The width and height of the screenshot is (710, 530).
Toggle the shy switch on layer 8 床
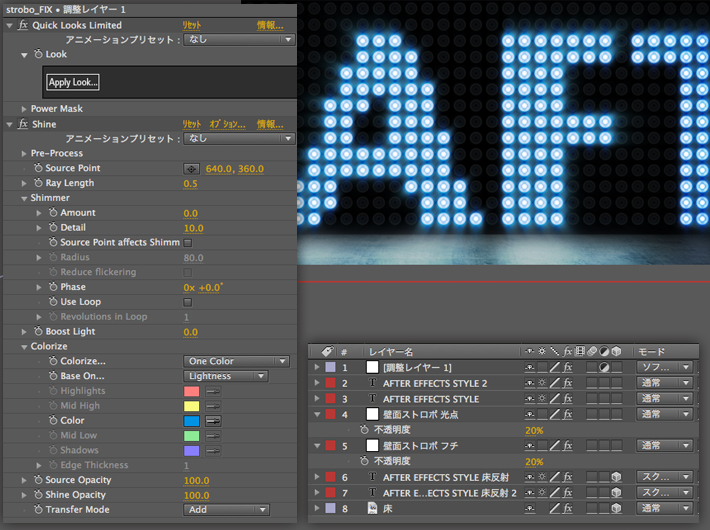[530, 508]
